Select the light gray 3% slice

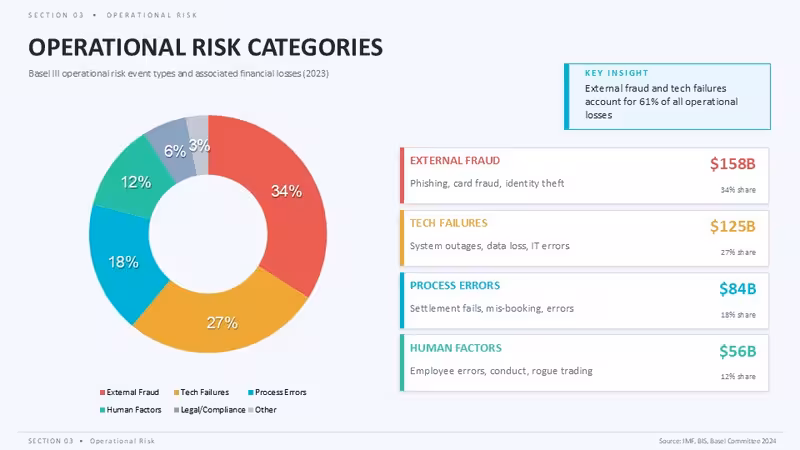[x=199, y=145]
